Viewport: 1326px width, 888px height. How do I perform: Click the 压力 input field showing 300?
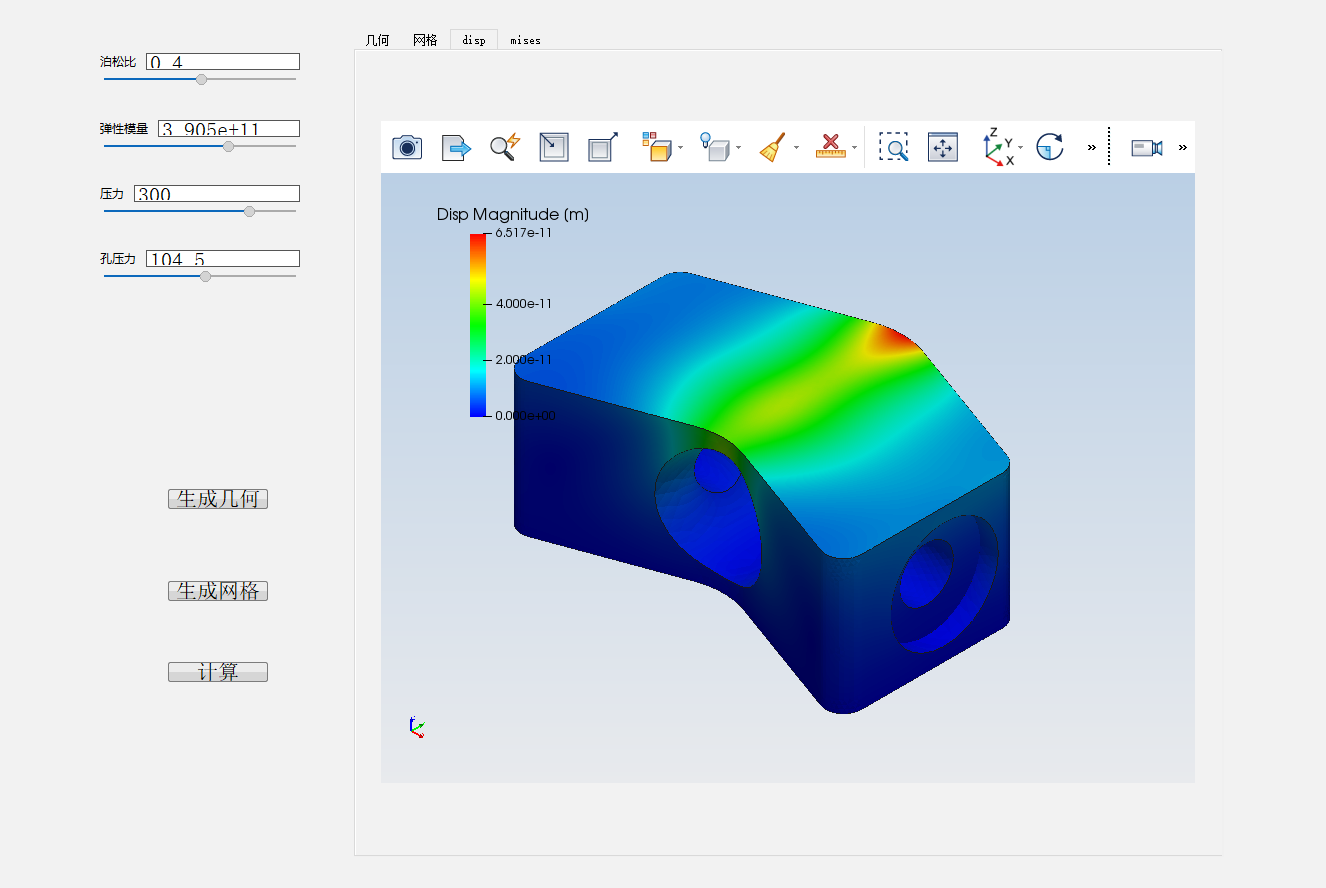(x=217, y=194)
